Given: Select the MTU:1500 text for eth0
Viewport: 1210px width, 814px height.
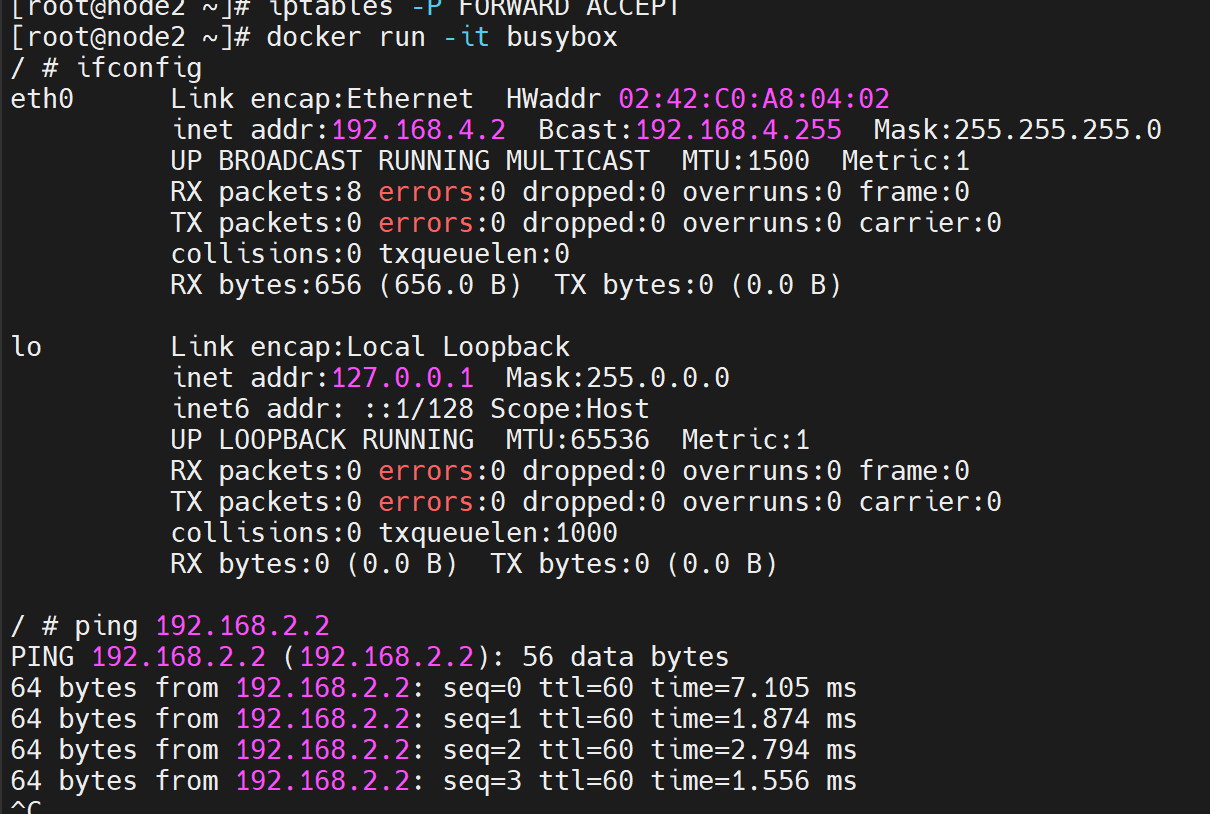Looking at the screenshot, I should (x=745, y=160).
